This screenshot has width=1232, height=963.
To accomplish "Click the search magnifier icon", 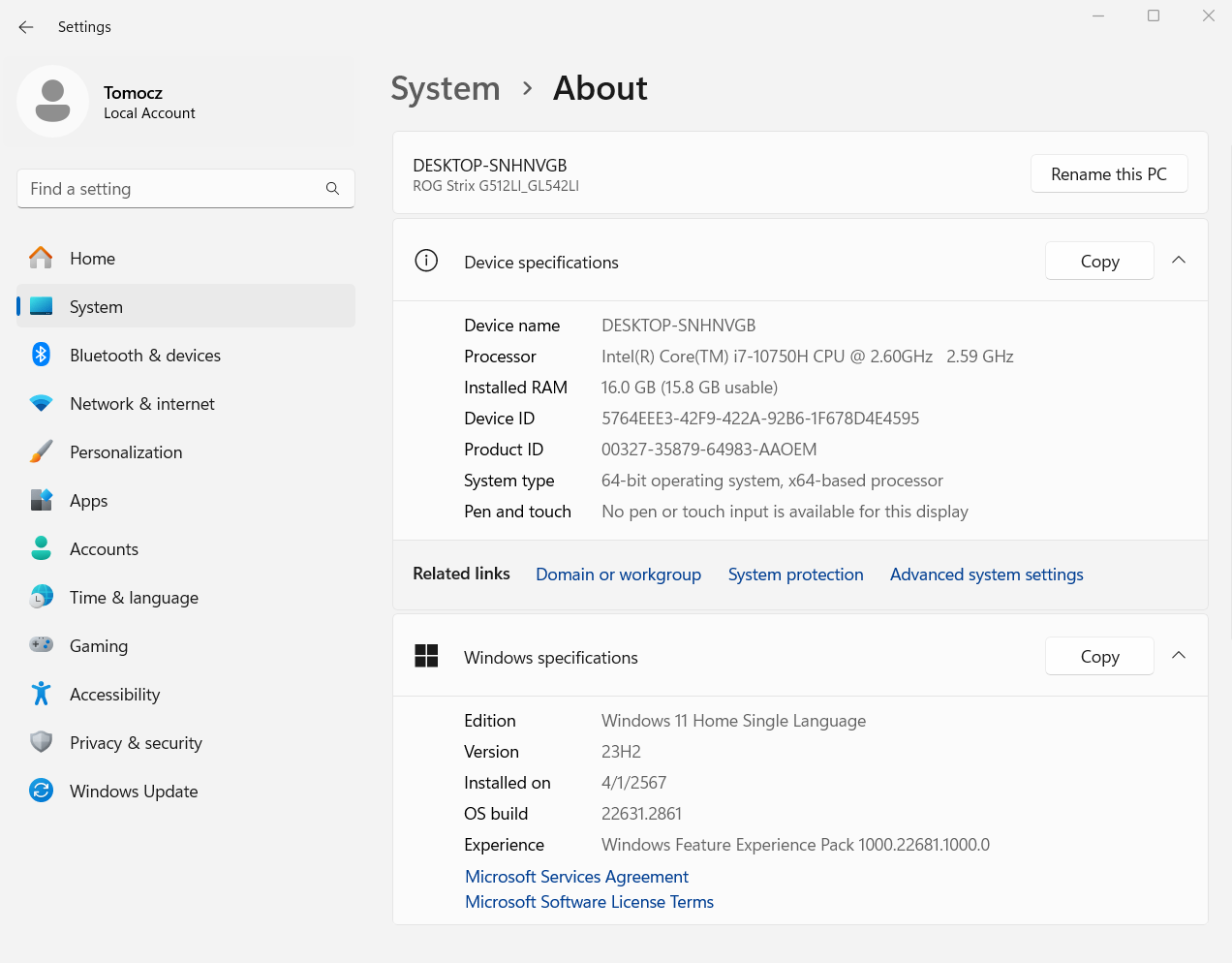I will [x=332, y=189].
